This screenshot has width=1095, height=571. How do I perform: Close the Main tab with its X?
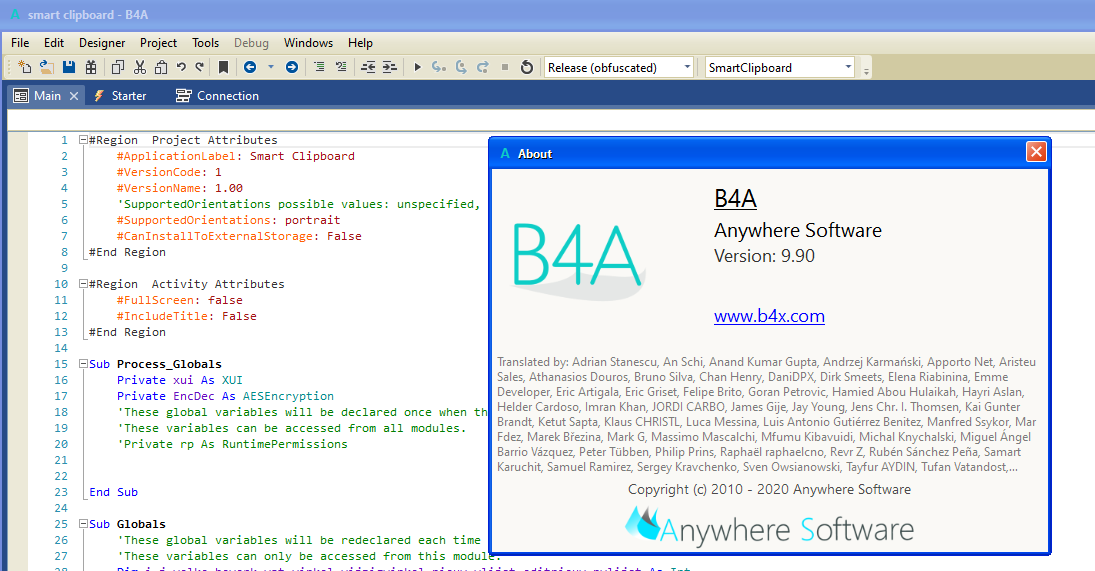(74, 96)
